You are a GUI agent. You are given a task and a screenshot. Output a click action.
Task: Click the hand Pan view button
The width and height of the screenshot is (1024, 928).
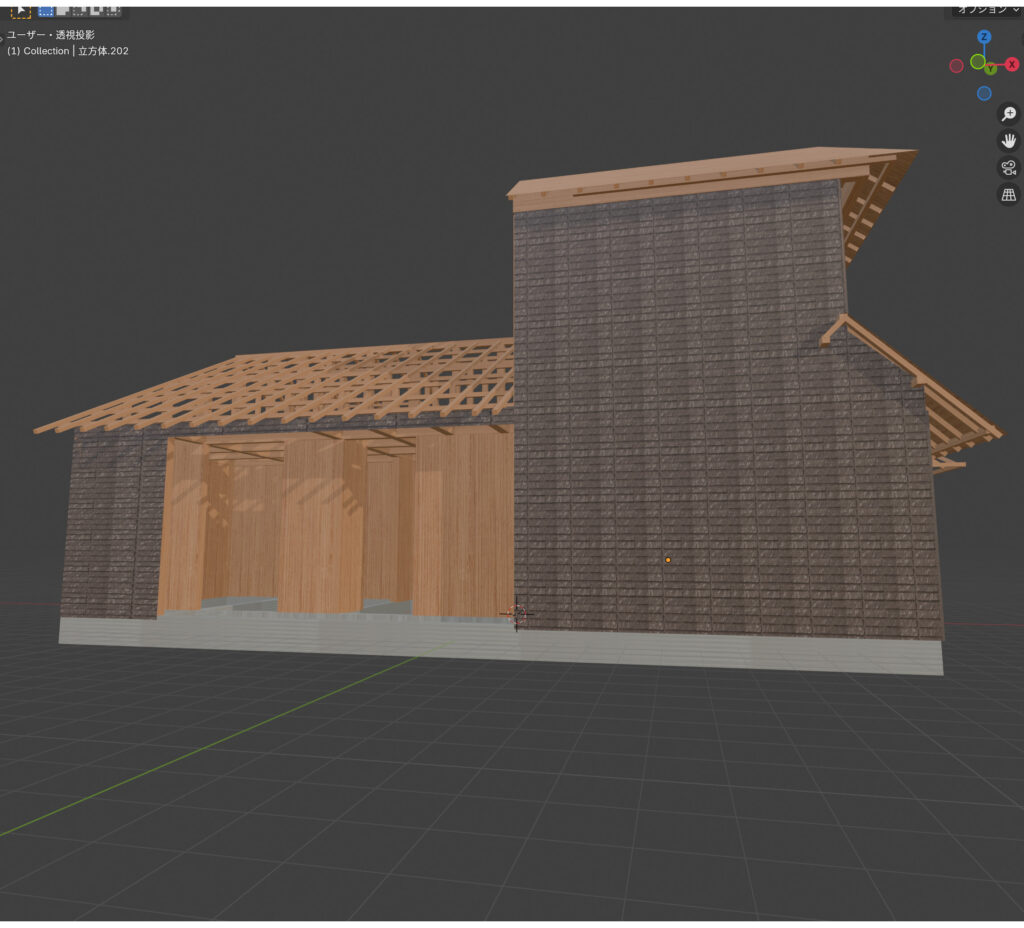point(1009,141)
